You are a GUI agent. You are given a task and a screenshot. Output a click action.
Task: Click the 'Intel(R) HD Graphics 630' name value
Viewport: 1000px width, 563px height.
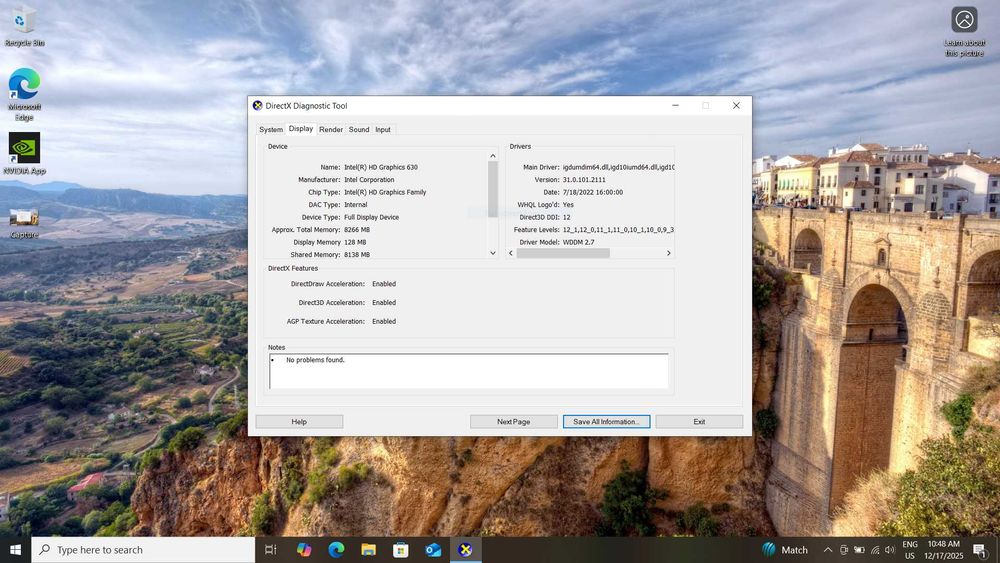[381, 167]
